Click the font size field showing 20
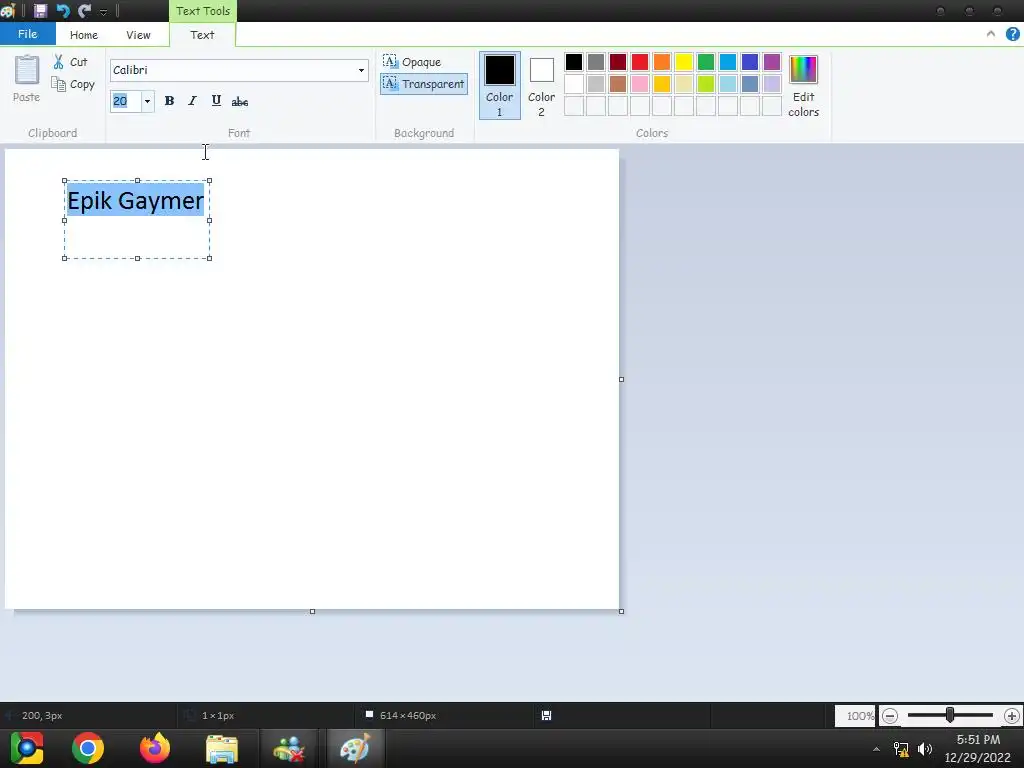Image resolution: width=1024 pixels, height=768 pixels. pyautogui.click(x=125, y=101)
